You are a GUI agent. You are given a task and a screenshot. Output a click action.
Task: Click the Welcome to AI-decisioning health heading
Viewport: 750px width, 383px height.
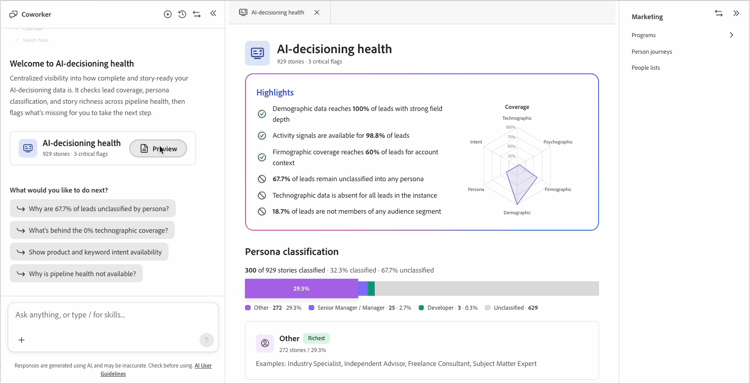pos(72,64)
